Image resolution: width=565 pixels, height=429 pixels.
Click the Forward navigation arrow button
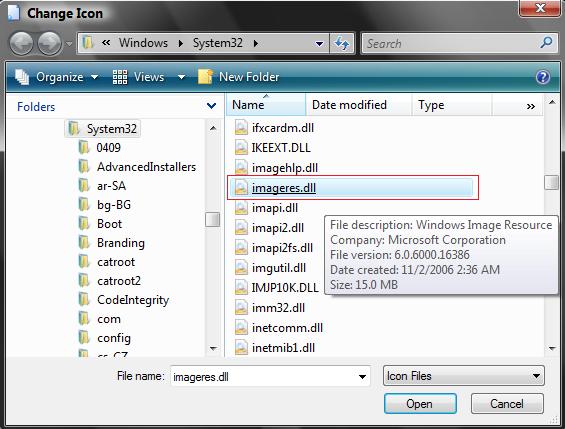click(49, 44)
